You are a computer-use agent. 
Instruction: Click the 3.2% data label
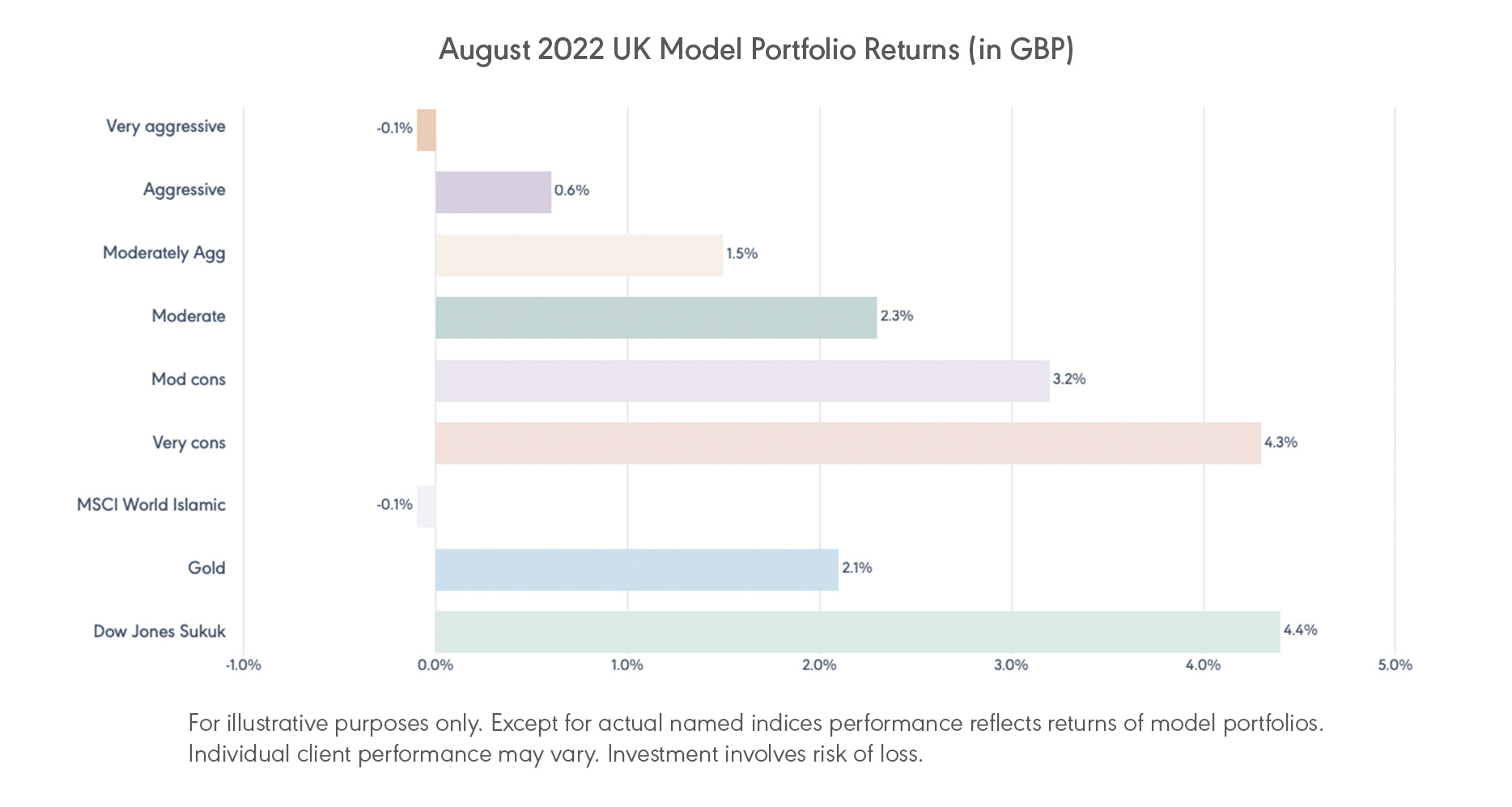point(1069,379)
